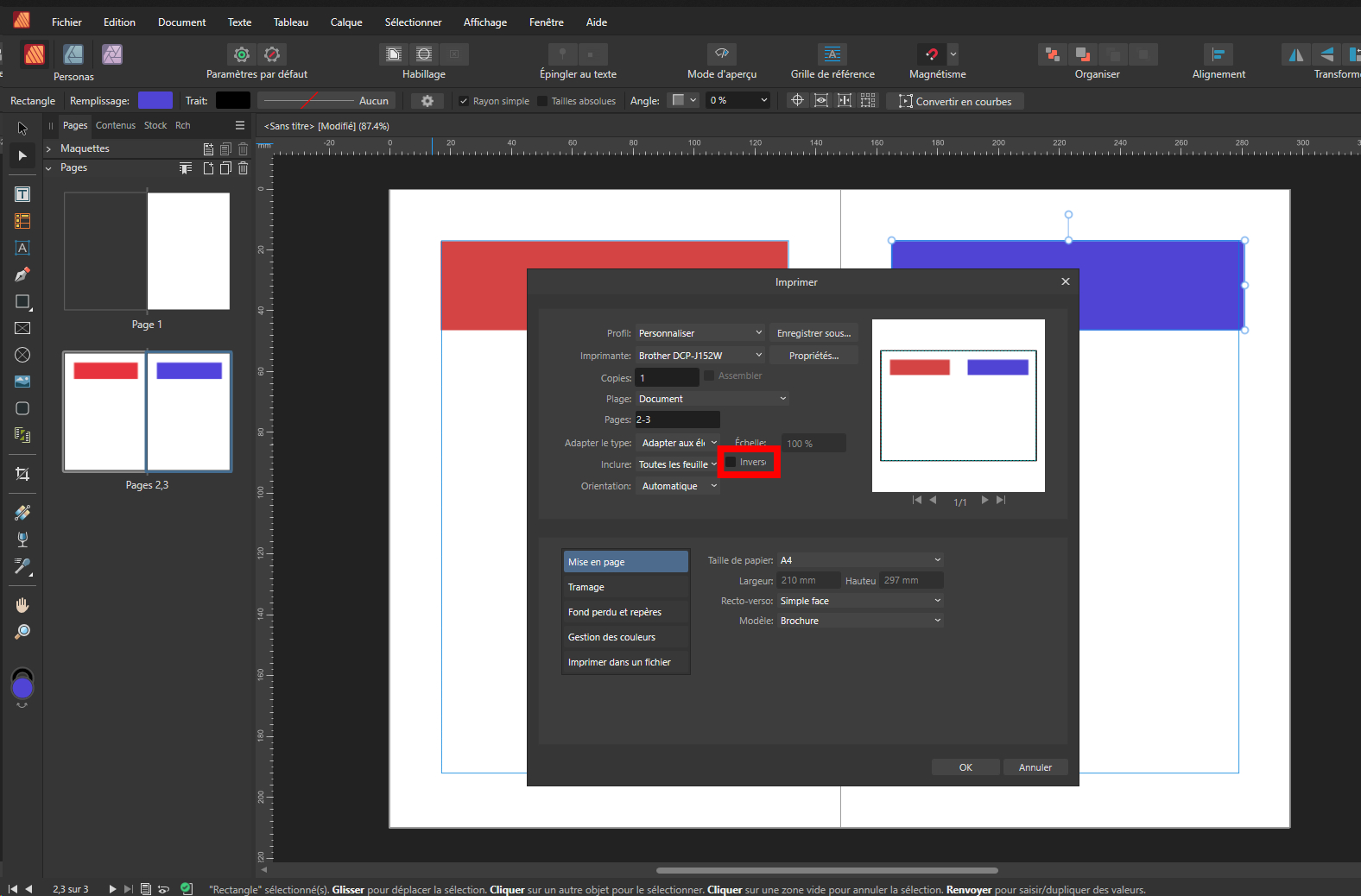Open corner settings gear in context toolbar
Viewport: 1361px width, 896px height.
pos(427,101)
